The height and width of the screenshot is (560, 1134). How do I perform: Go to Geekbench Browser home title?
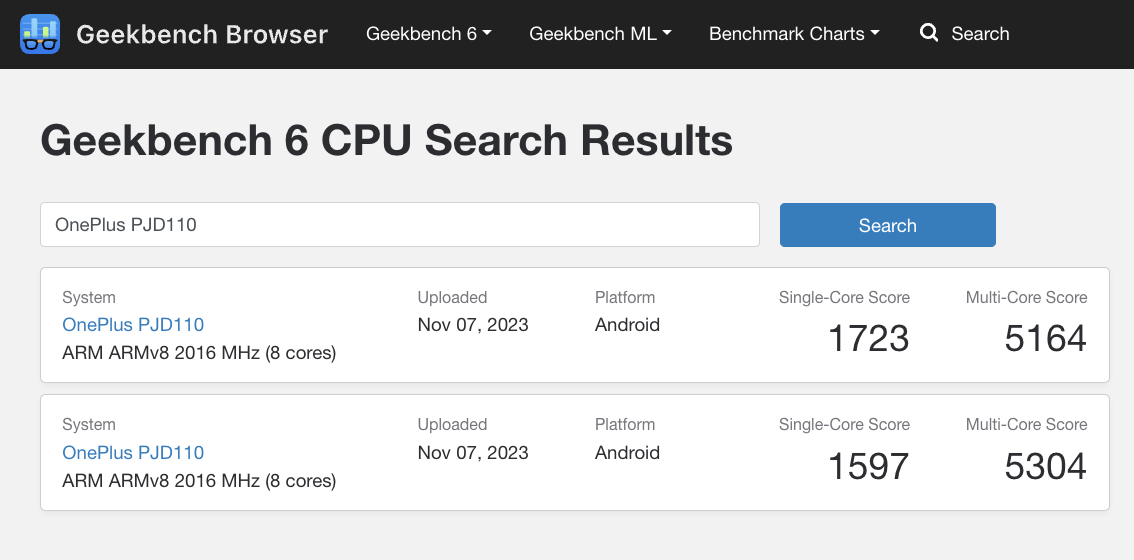[202, 34]
